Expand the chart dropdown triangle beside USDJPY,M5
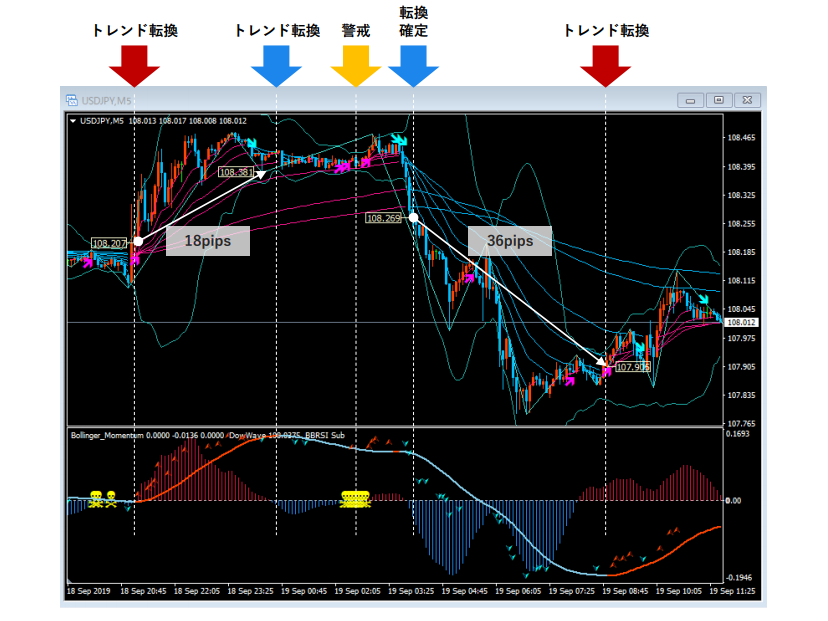This screenshot has height=621, width=828. [x=73, y=121]
